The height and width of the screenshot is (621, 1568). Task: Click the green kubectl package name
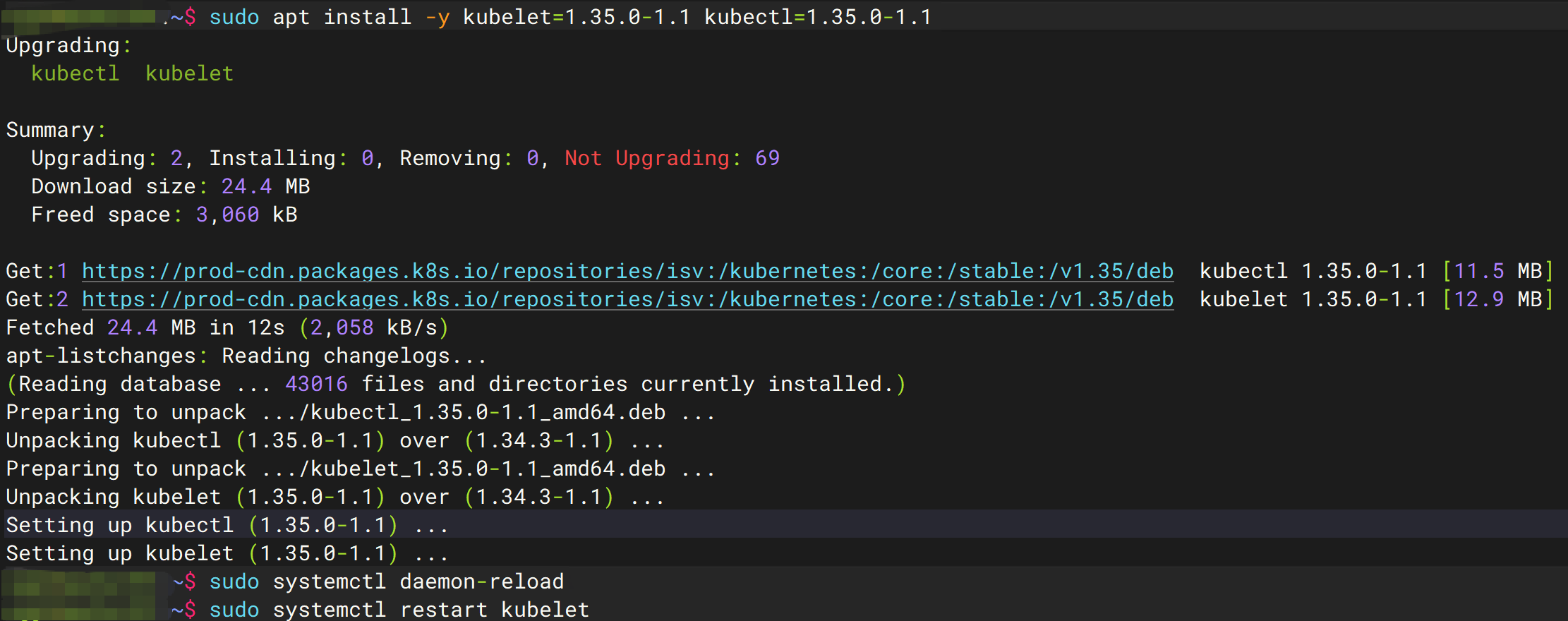click(76, 73)
